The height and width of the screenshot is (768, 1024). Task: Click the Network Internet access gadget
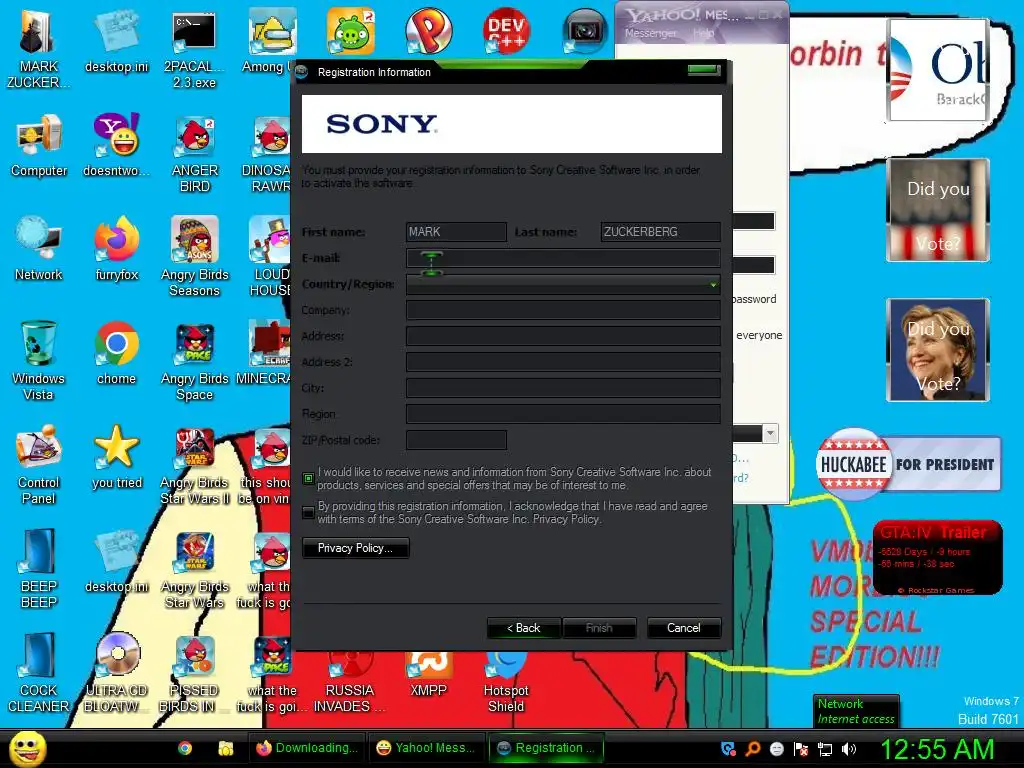(x=856, y=711)
